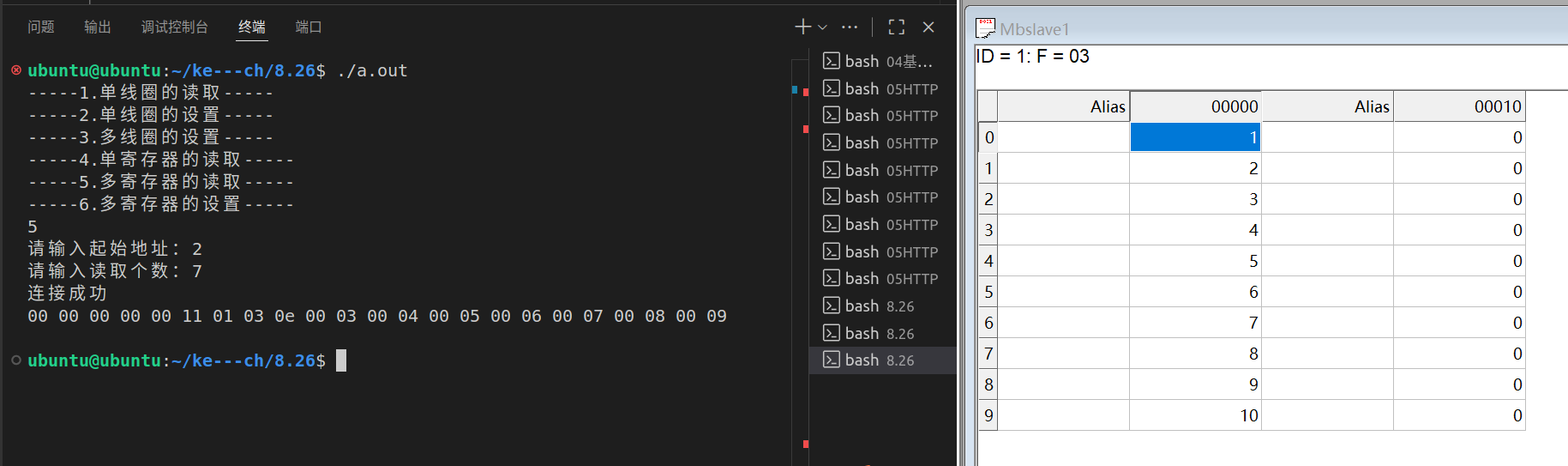The height and width of the screenshot is (466, 1568).
Task: Click the 请输入读取个数 prompt line
Action: pyautogui.click(x=115, y=271)
